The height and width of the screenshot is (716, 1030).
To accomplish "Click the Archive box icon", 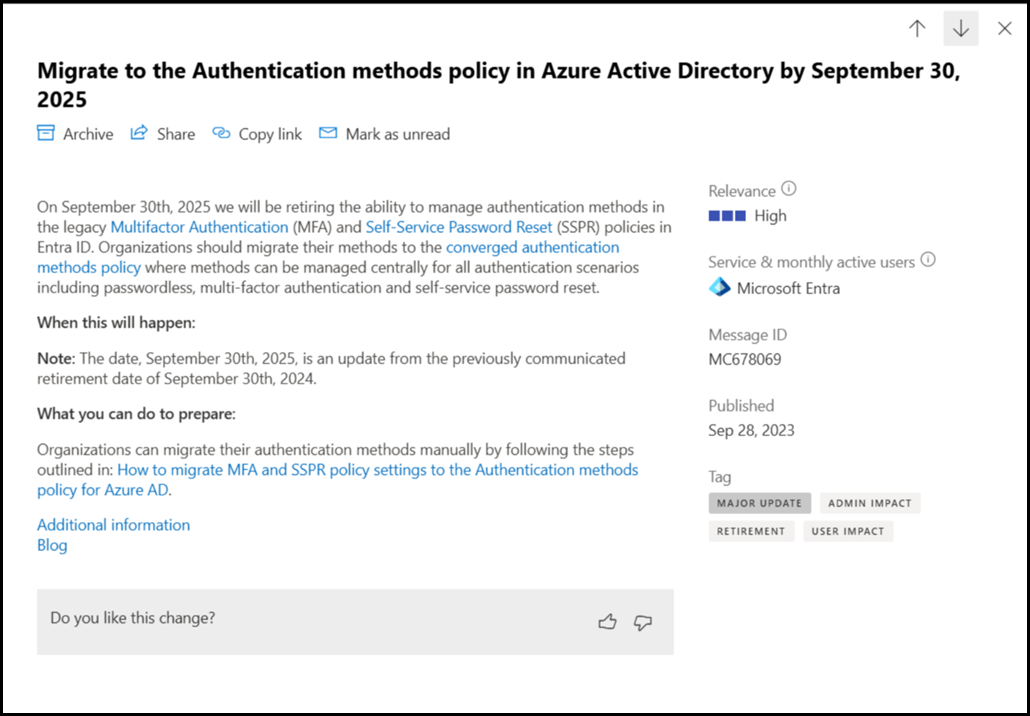I will pos(46,133).
